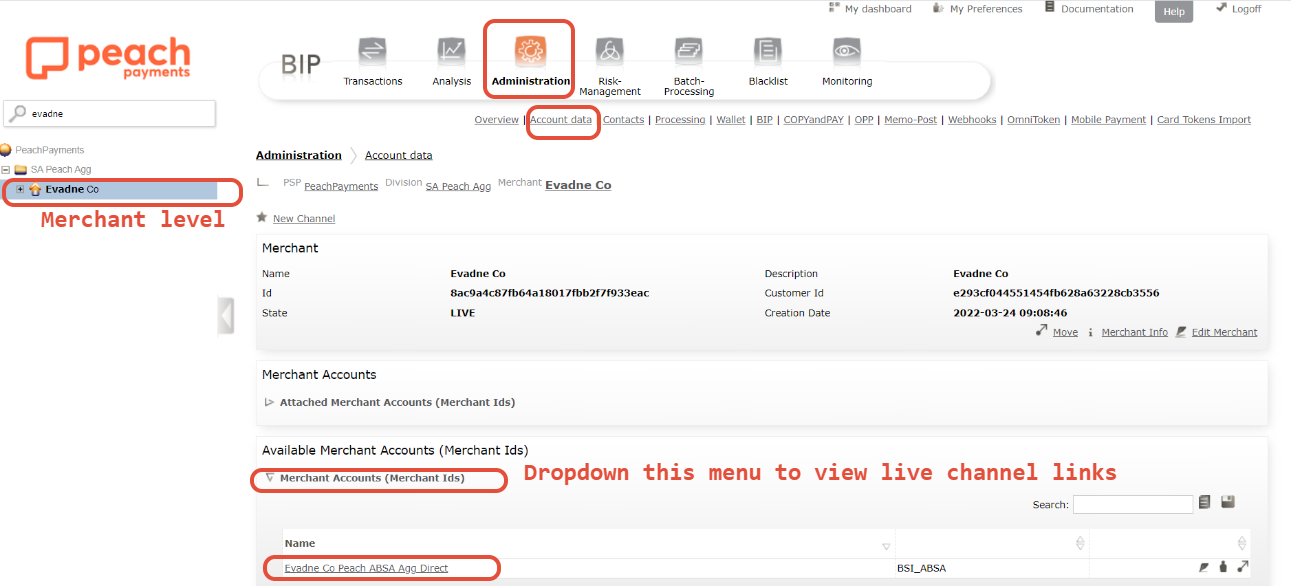Click the Help button
This screenshot has height=586, width=1291.
tap(1174, 12)
